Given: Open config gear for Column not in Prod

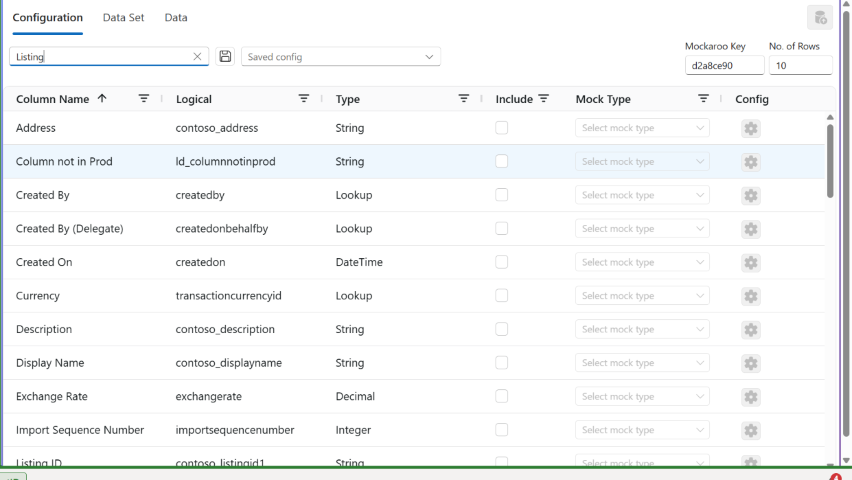Looking at the screenshot, I should 750,162.
